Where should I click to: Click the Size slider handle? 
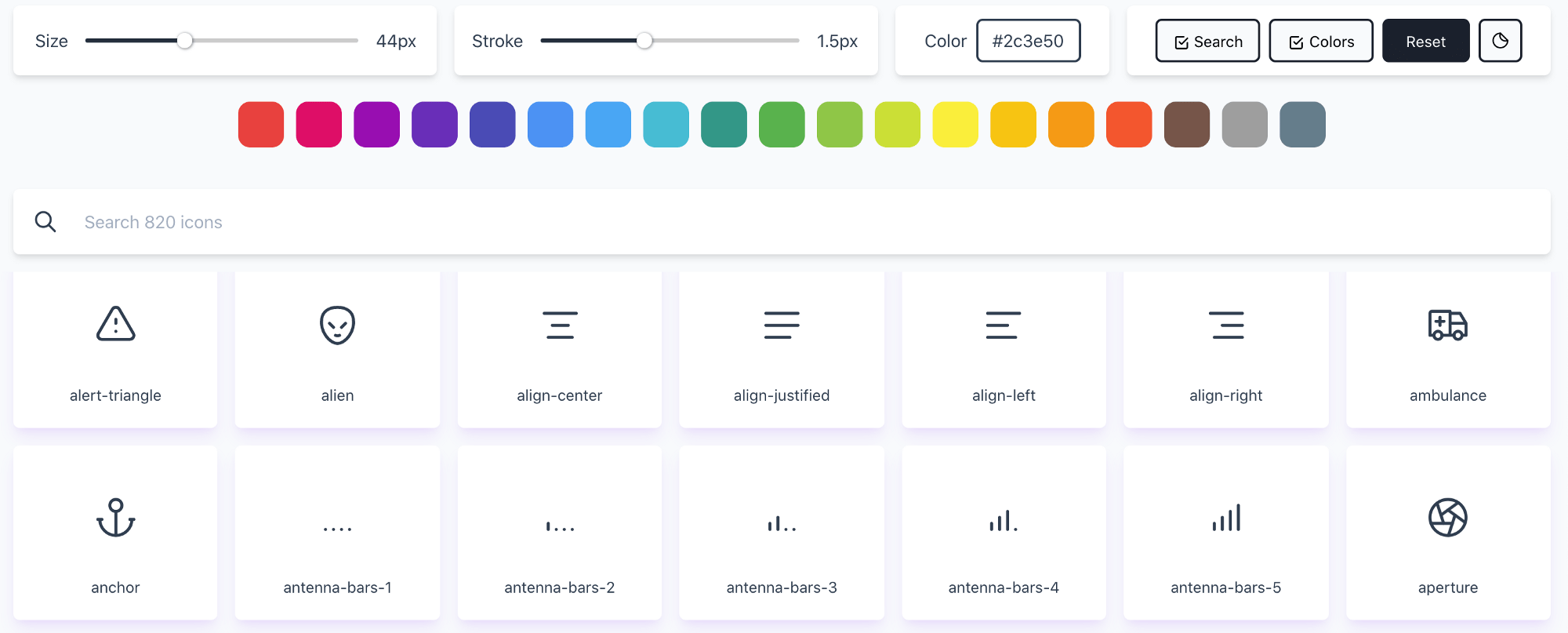coord(185,41)
